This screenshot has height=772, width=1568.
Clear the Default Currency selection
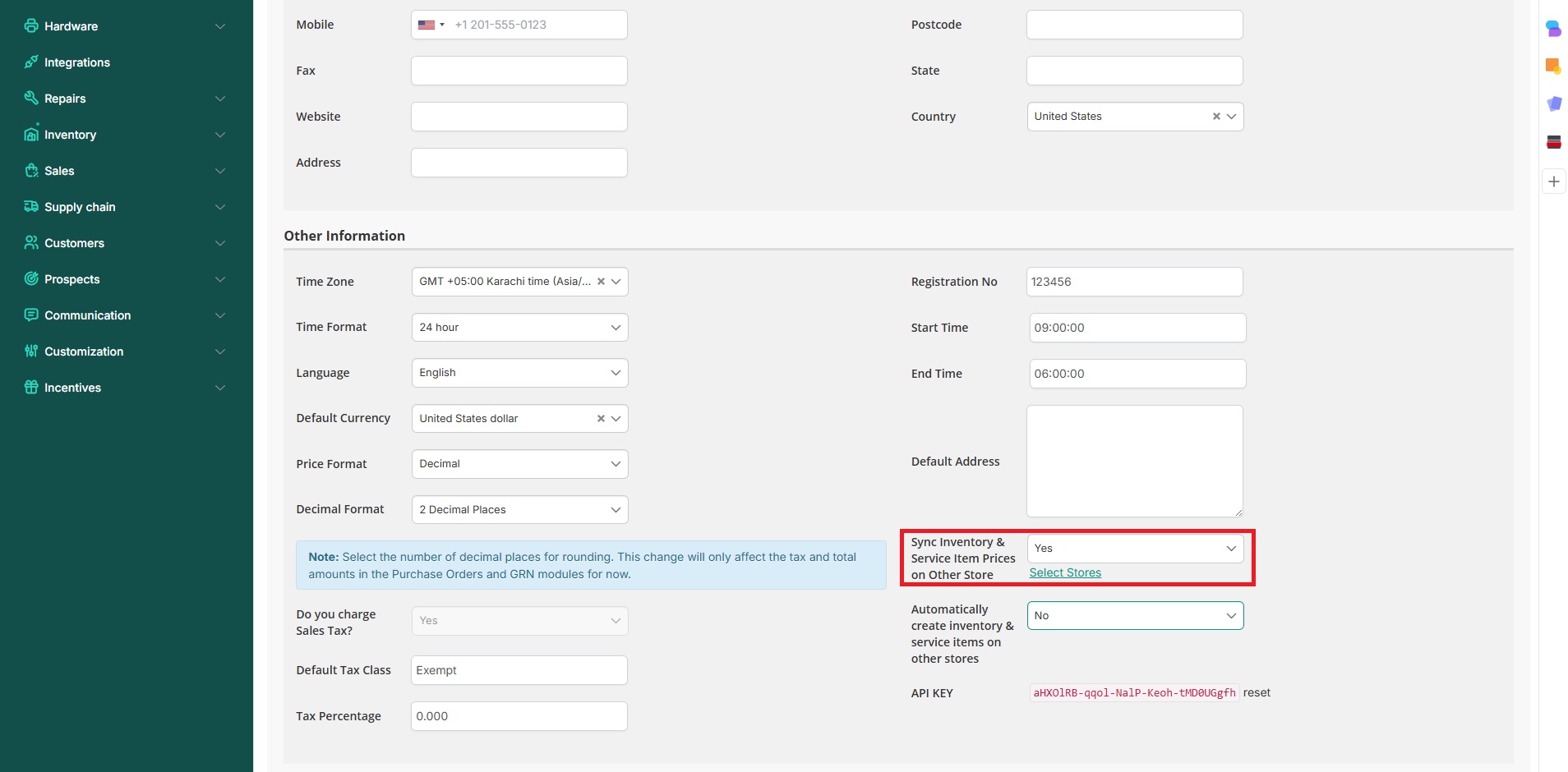point(601,419)
